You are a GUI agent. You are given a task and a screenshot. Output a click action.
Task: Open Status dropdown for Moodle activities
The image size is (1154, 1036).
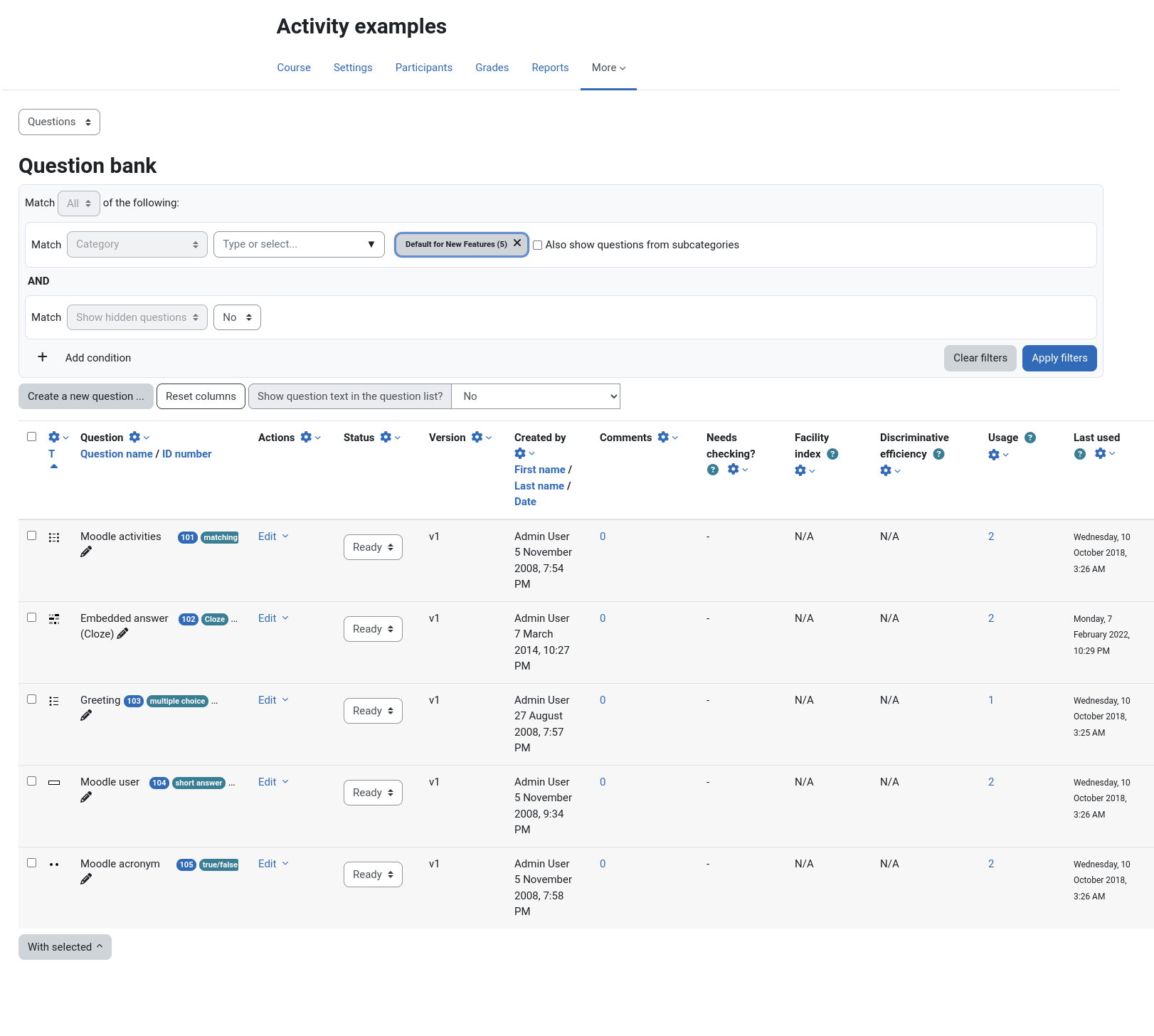tap(373, 547)
